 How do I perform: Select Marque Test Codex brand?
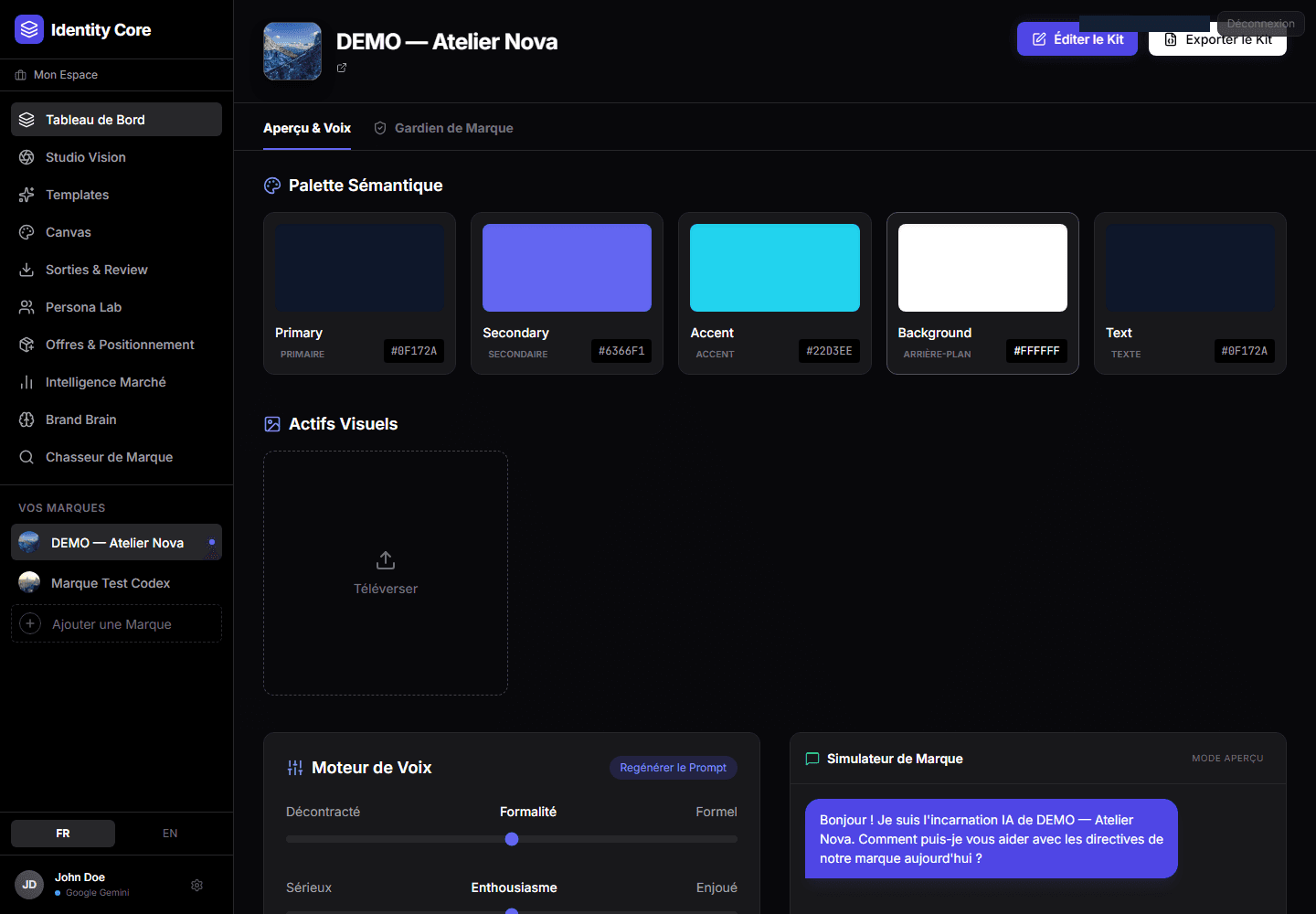tap(116, 582)
